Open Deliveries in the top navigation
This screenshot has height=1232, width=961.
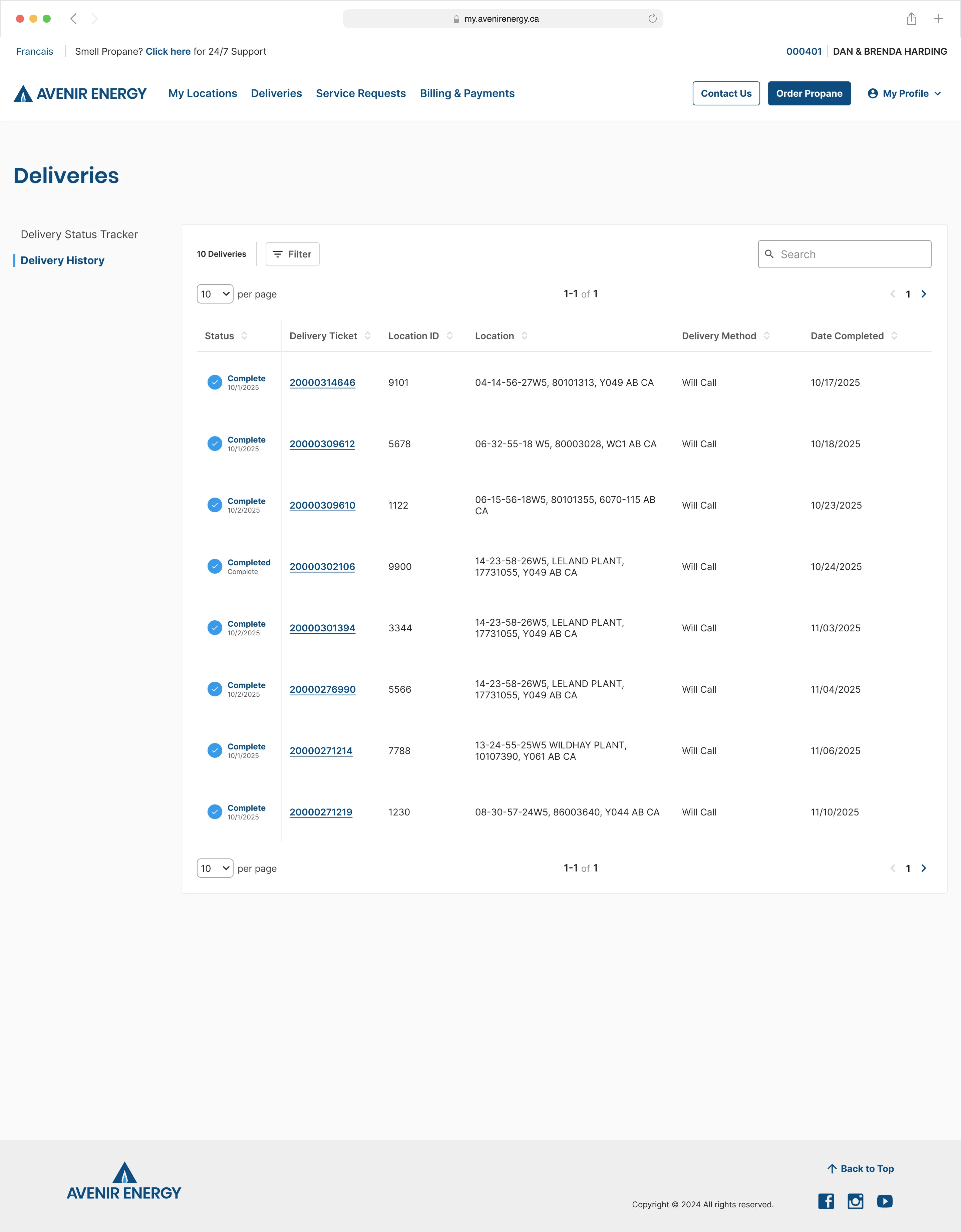277,94
